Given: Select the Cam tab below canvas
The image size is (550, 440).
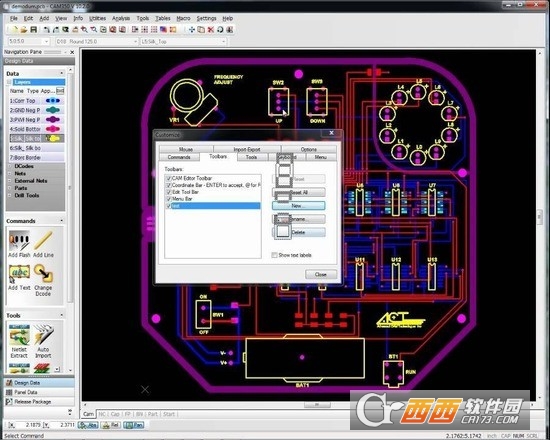Looking at the screenshot, I should pyautogui.click(x=88, y=414).
